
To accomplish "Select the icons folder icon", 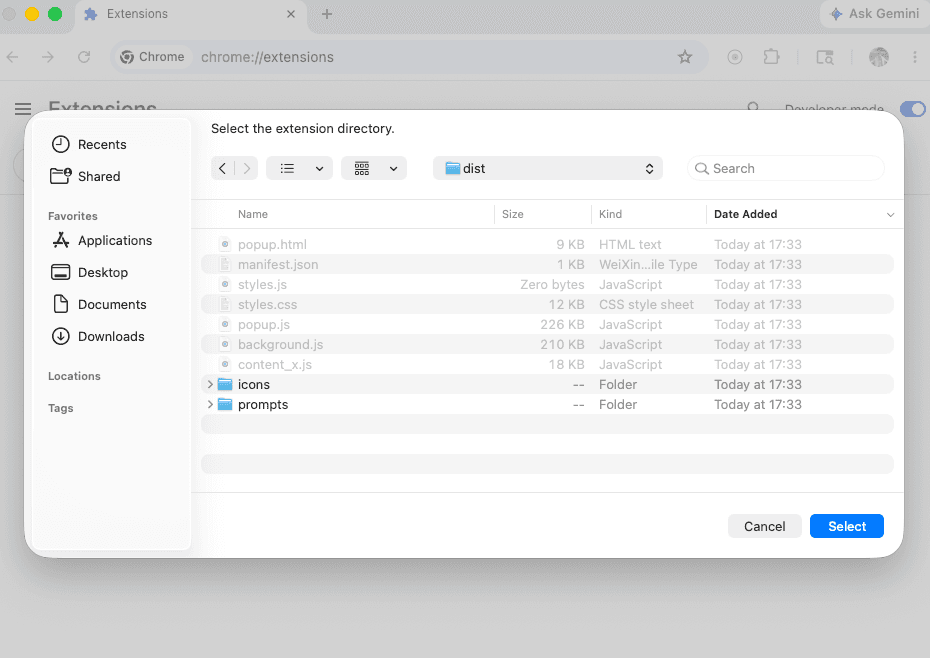I will (x=225, y=384).
